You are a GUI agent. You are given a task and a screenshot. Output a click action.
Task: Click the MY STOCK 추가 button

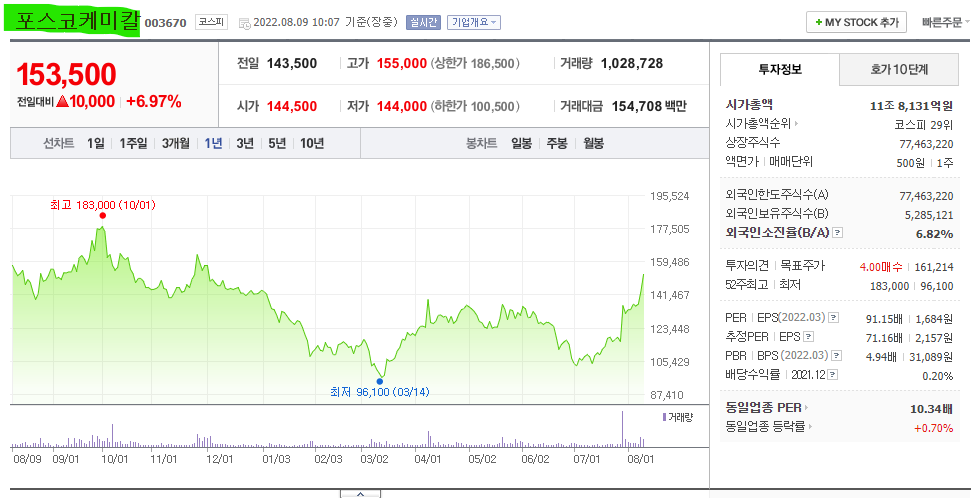(x=856, y=22)
